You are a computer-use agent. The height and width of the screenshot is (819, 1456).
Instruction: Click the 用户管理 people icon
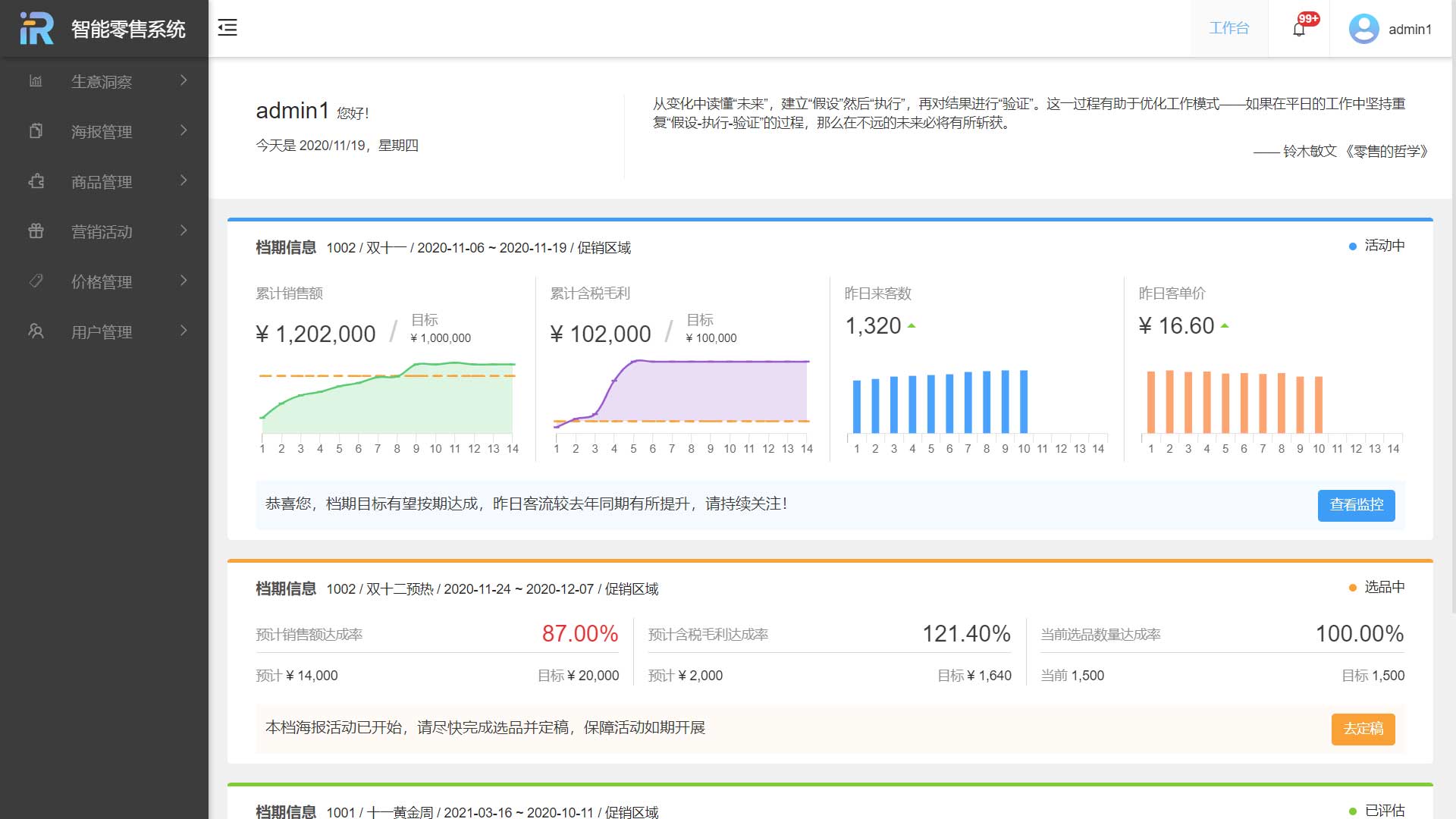(x=36, y=331)
